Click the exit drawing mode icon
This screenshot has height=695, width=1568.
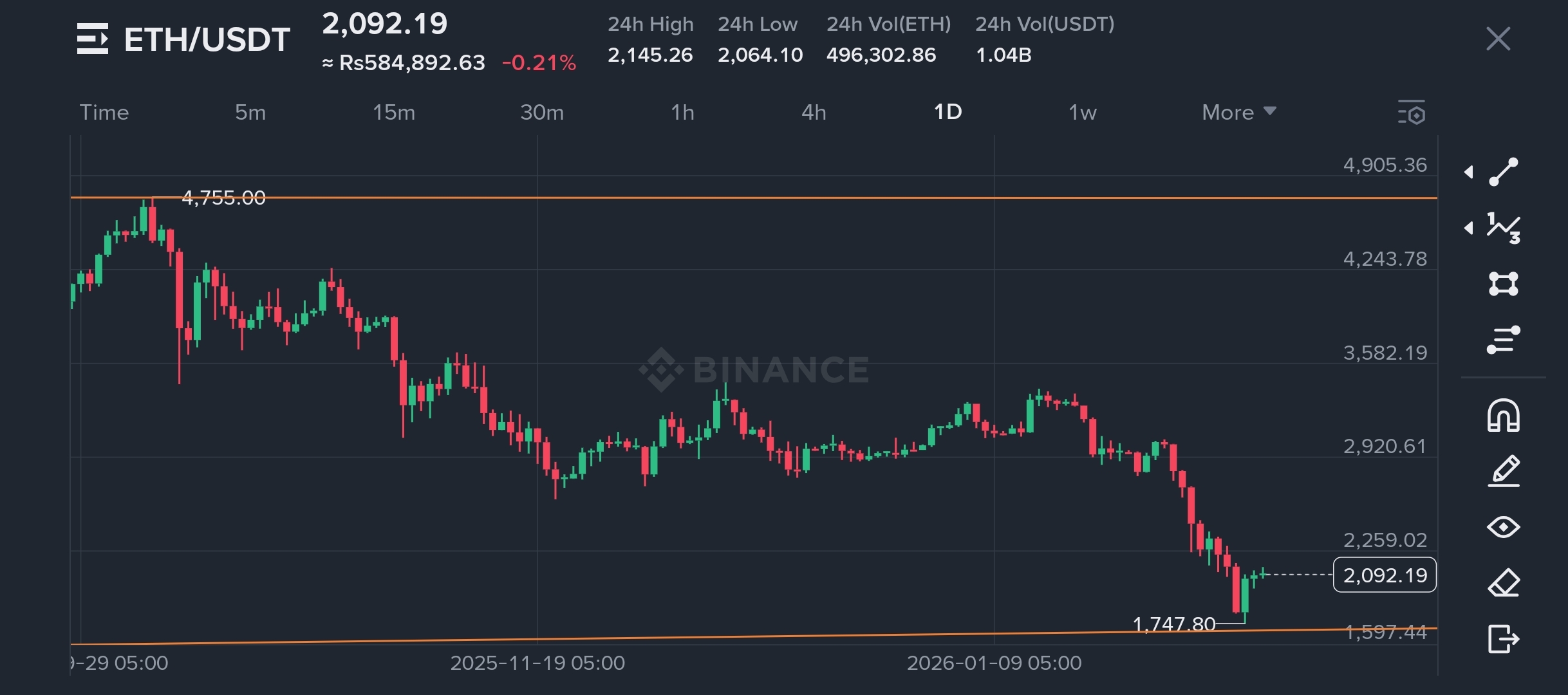(x=1504, y=639)
